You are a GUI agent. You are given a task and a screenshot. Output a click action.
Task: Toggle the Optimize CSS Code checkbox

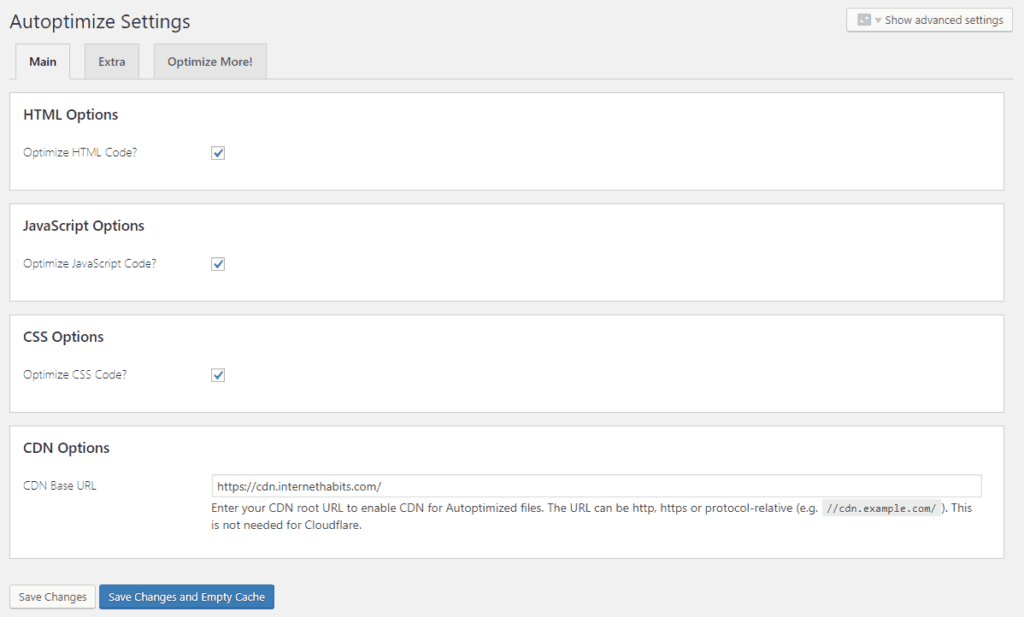click(x=218, y=375)
